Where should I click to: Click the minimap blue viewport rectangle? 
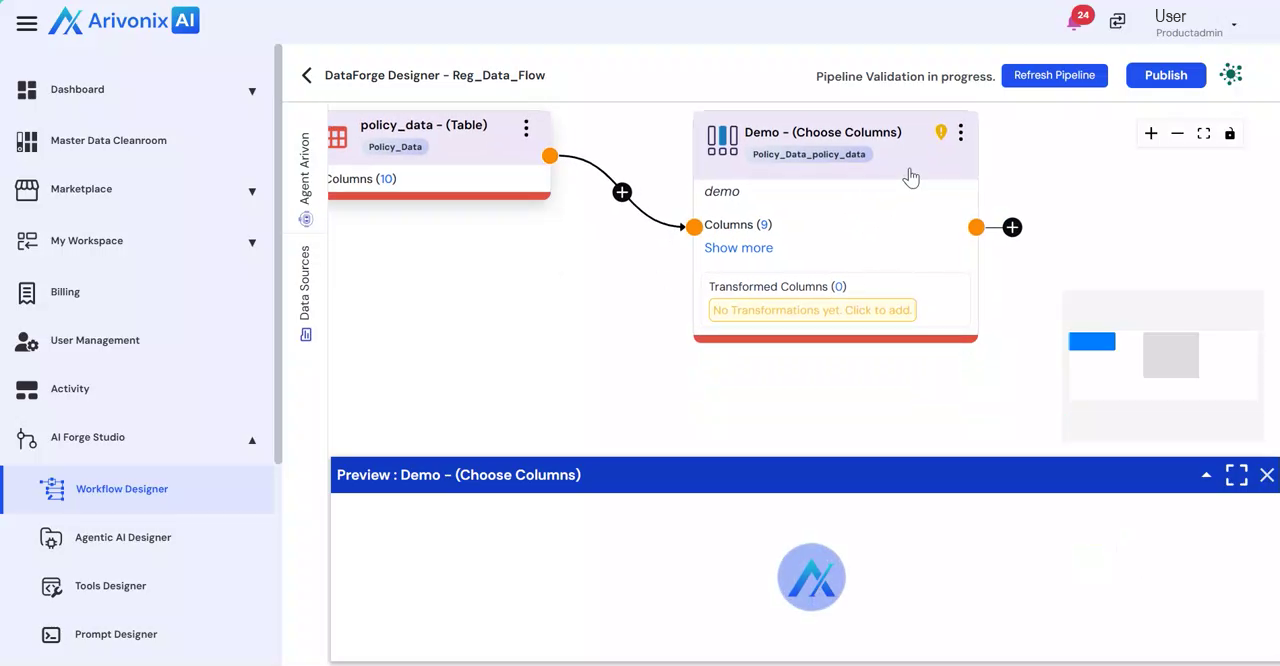[1092, 342]
